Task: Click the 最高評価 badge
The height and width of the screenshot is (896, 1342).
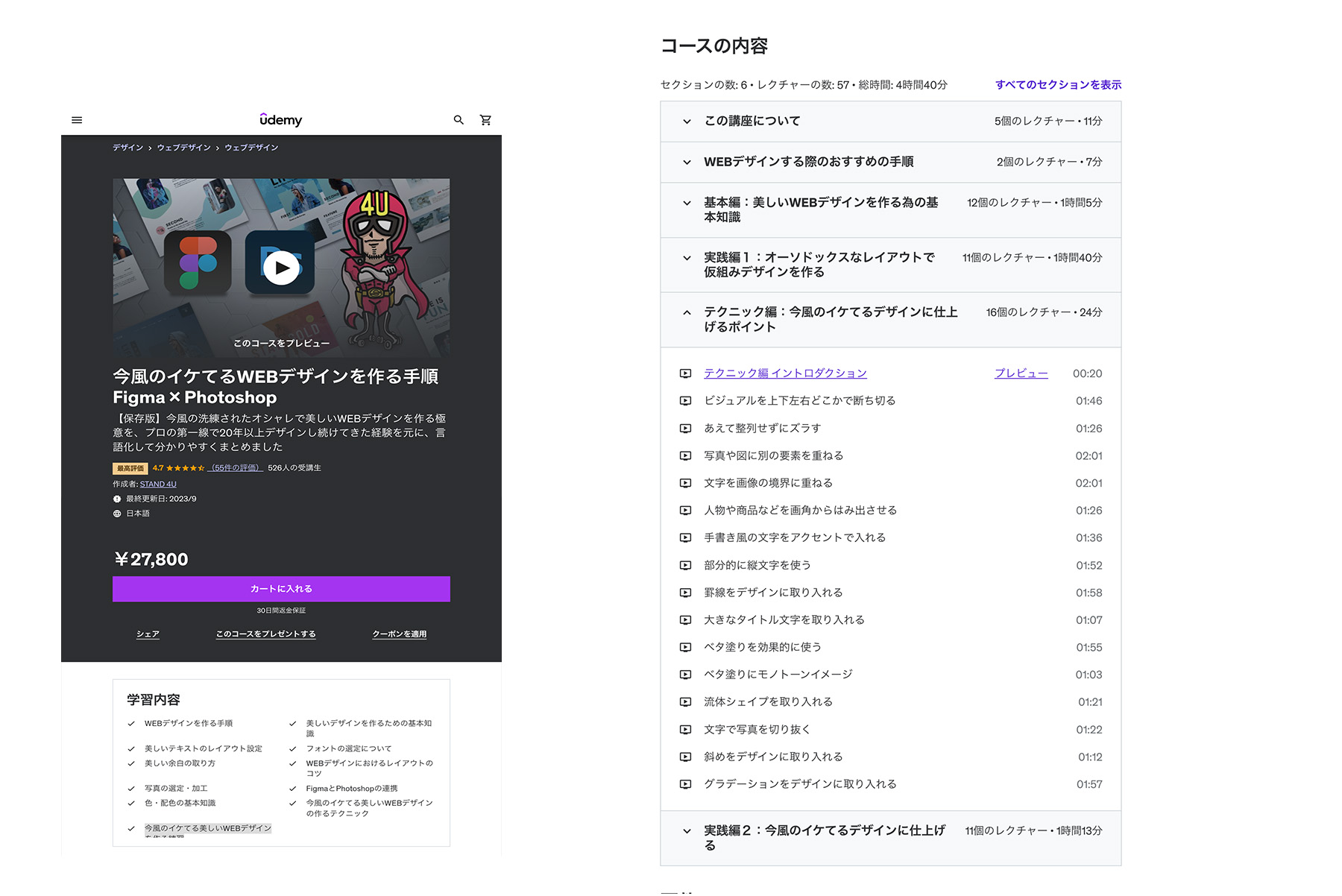Action: (130, 469)
